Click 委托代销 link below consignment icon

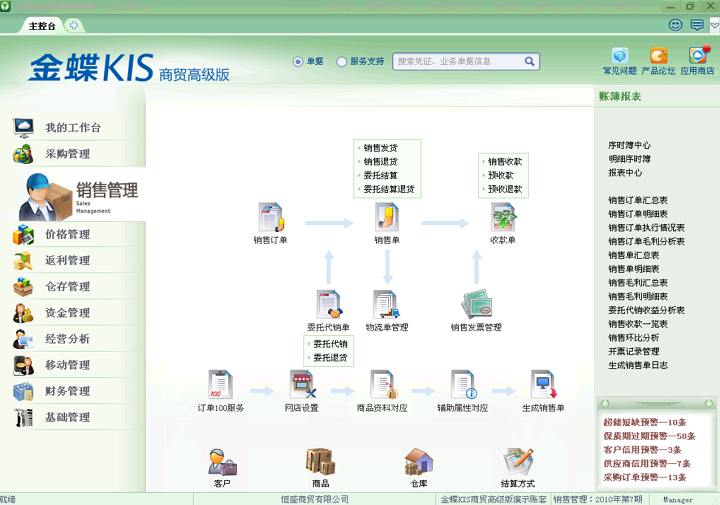click(330, 344)
